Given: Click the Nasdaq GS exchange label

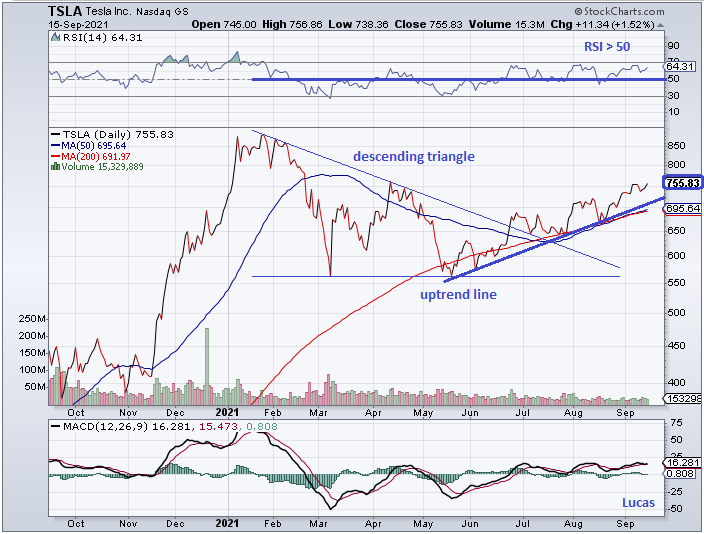Looking at the screenshot, I should [163, 12].
